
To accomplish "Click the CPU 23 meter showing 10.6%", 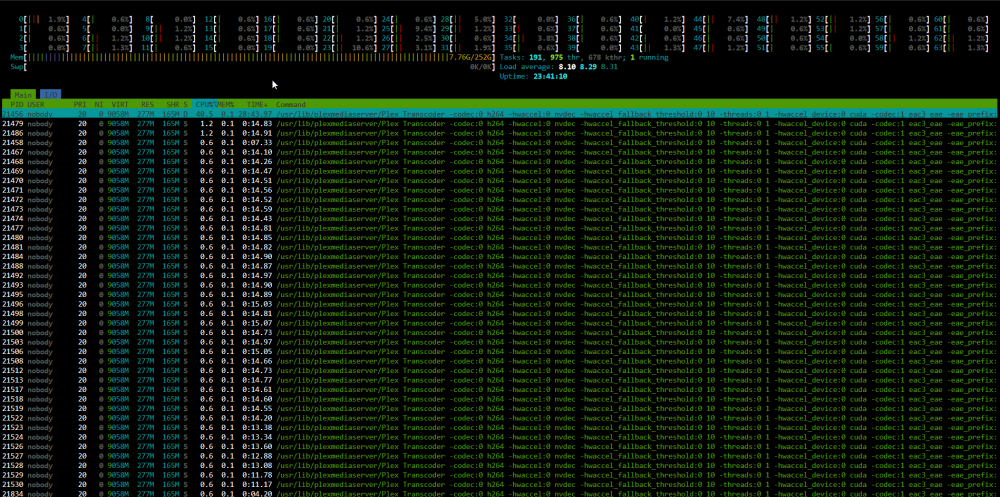I will [x=349, y=48].
